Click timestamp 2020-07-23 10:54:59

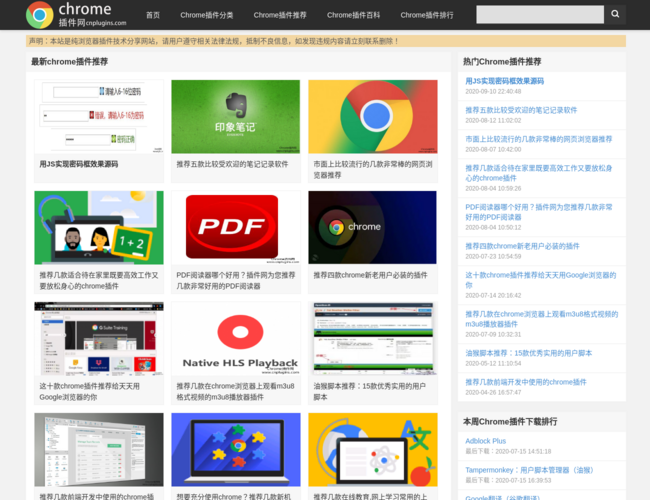point(493,256)
